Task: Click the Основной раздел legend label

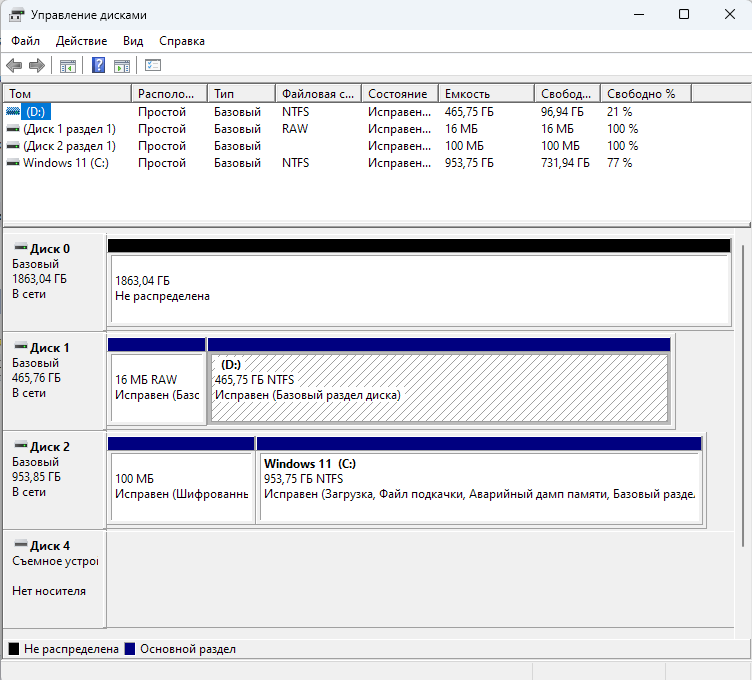Action: pos(188,649)
